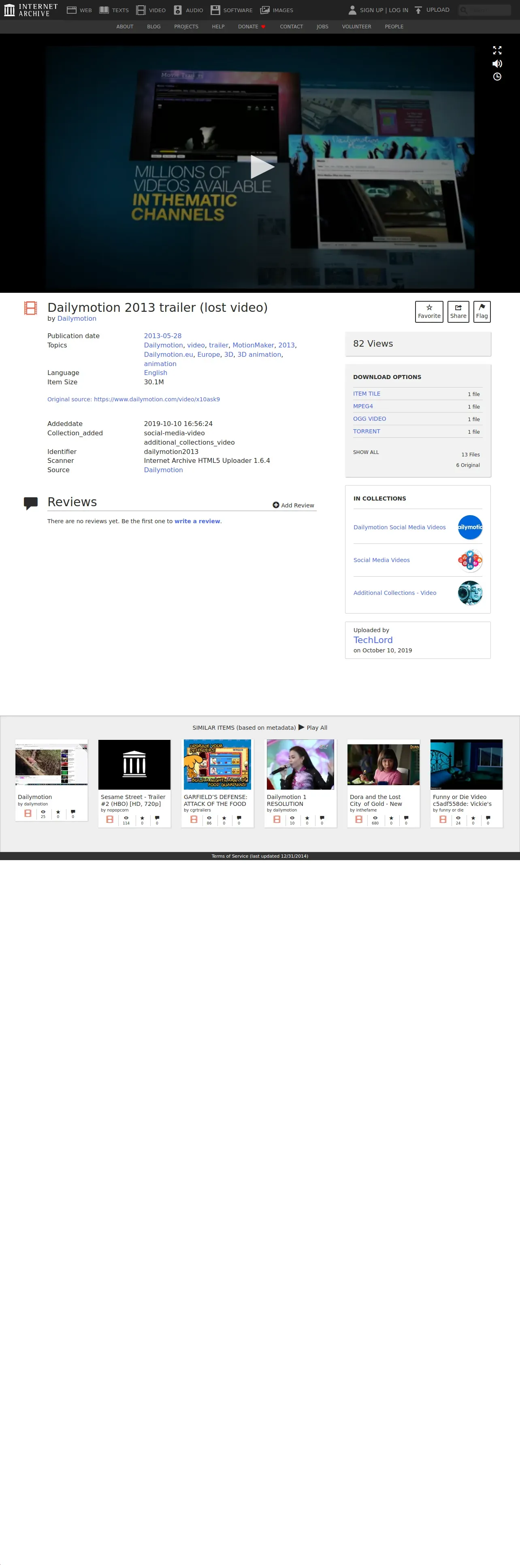Open the Audio section
520x1568 pixels.
[x=188, y=10]
